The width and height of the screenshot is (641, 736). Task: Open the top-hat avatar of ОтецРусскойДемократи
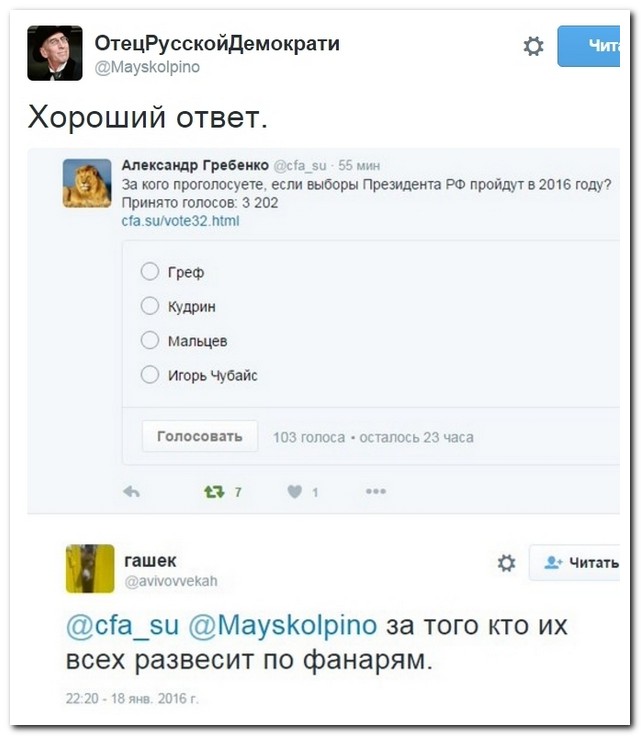tap(55, 53)
